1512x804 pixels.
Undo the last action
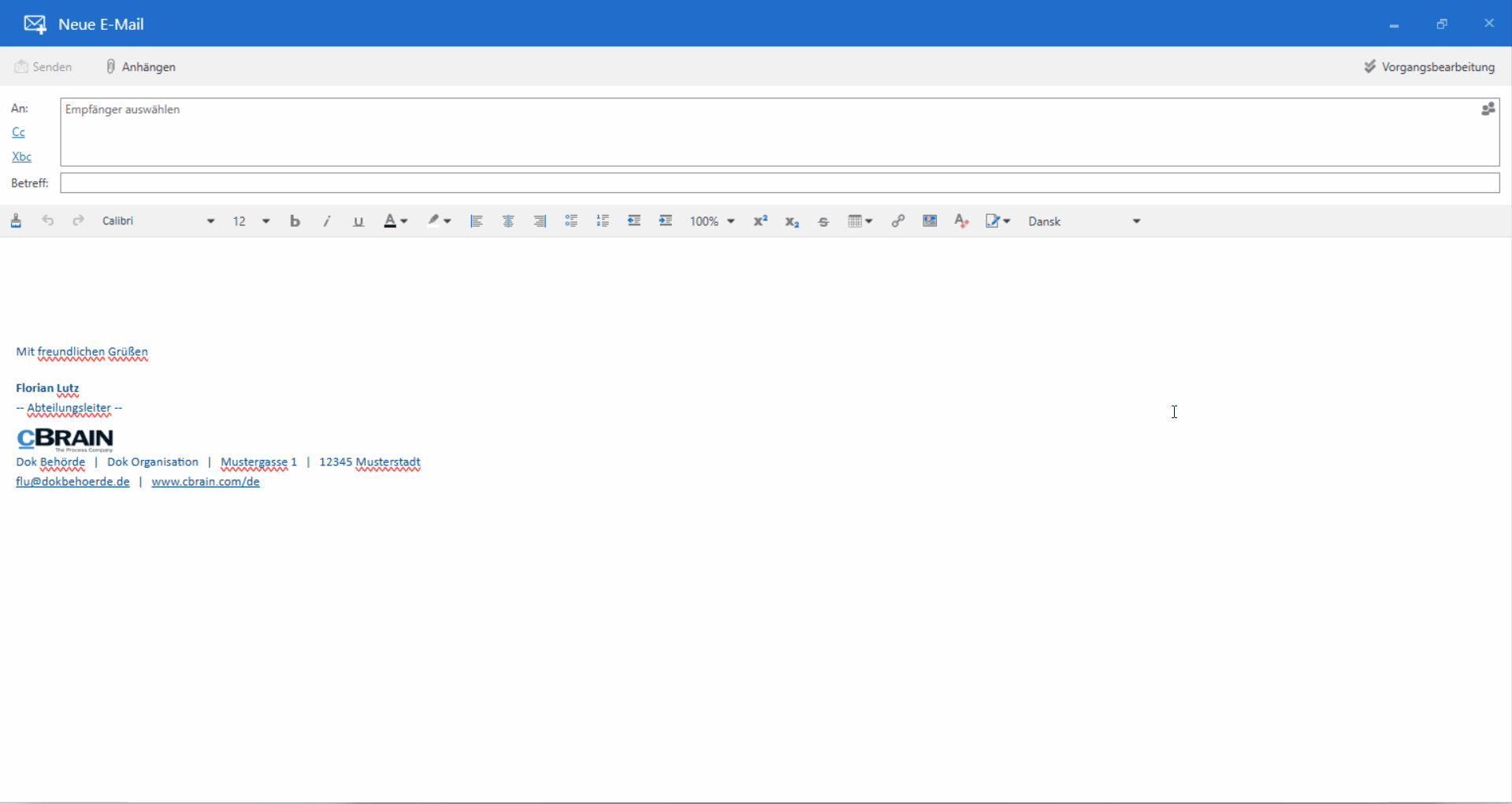47,221
